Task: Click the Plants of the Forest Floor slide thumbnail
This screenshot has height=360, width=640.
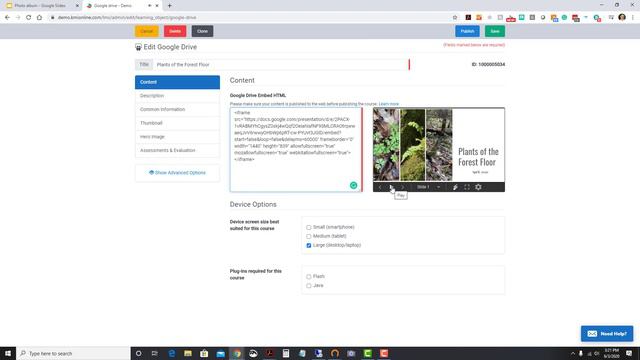Action: (439, 145)
